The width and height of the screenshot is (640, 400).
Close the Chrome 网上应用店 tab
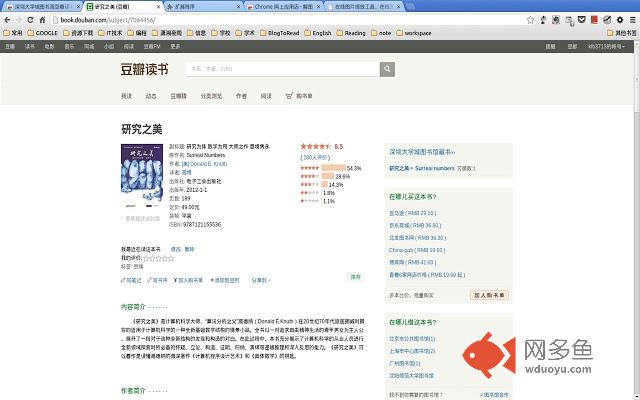(x=320, y=7)
